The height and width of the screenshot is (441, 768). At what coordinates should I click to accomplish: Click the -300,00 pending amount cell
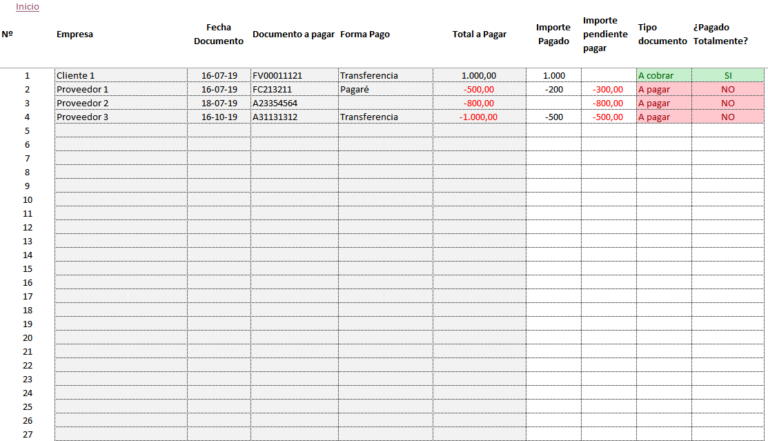(608, 90)
